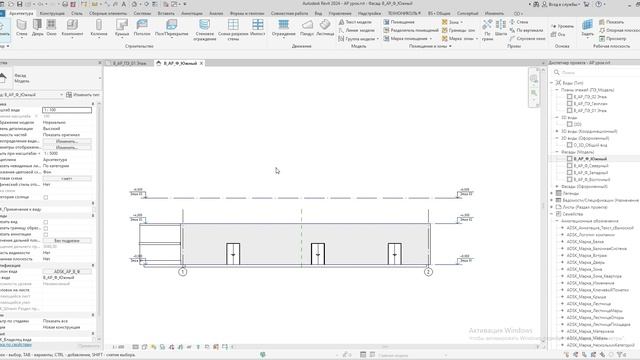Click the Компонент tool icon

pos(72,25)
